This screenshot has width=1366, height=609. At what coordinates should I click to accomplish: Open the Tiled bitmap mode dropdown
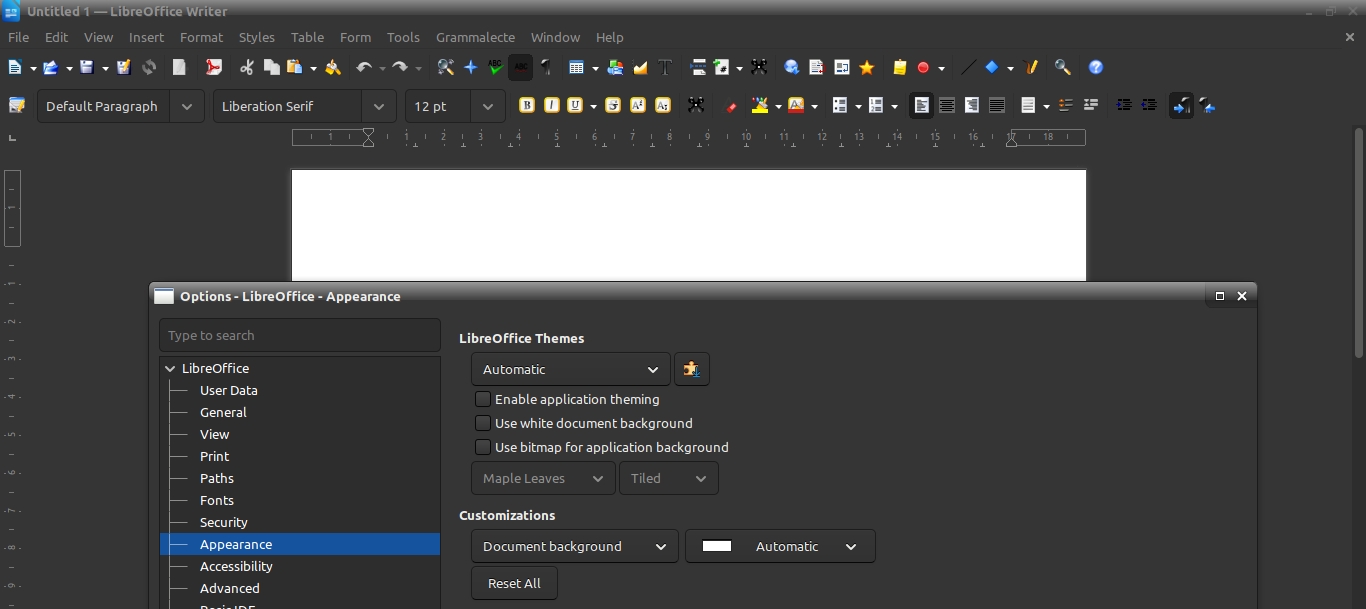pos(669,478)
